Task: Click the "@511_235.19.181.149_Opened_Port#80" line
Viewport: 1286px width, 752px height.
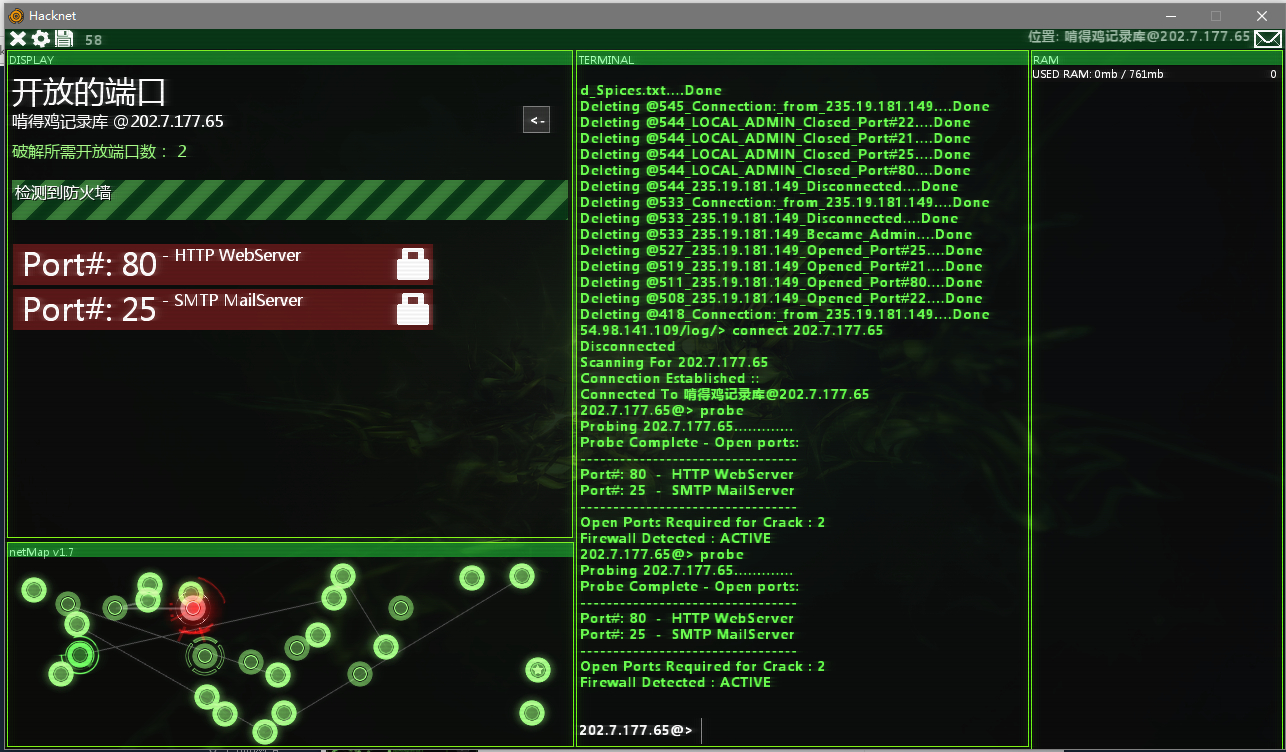Action: click(x=781, y=282)
